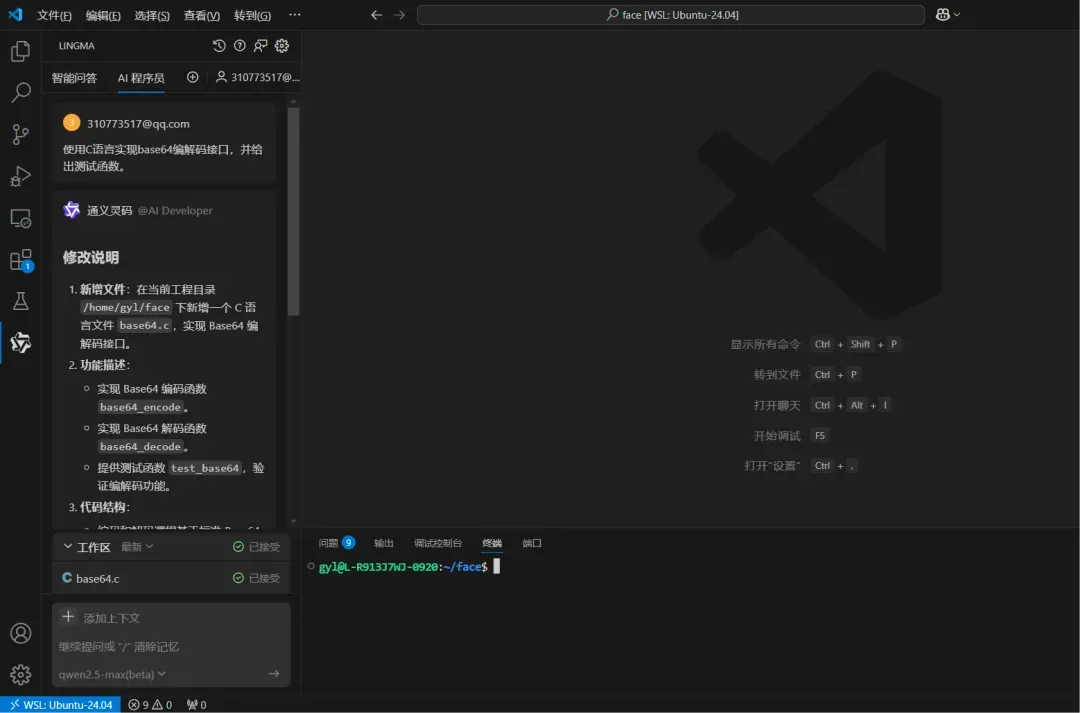This screenshot has height=713, width=1080.
Task: Open the Explorer view in activity bar
Action: [x=21, y=51]
